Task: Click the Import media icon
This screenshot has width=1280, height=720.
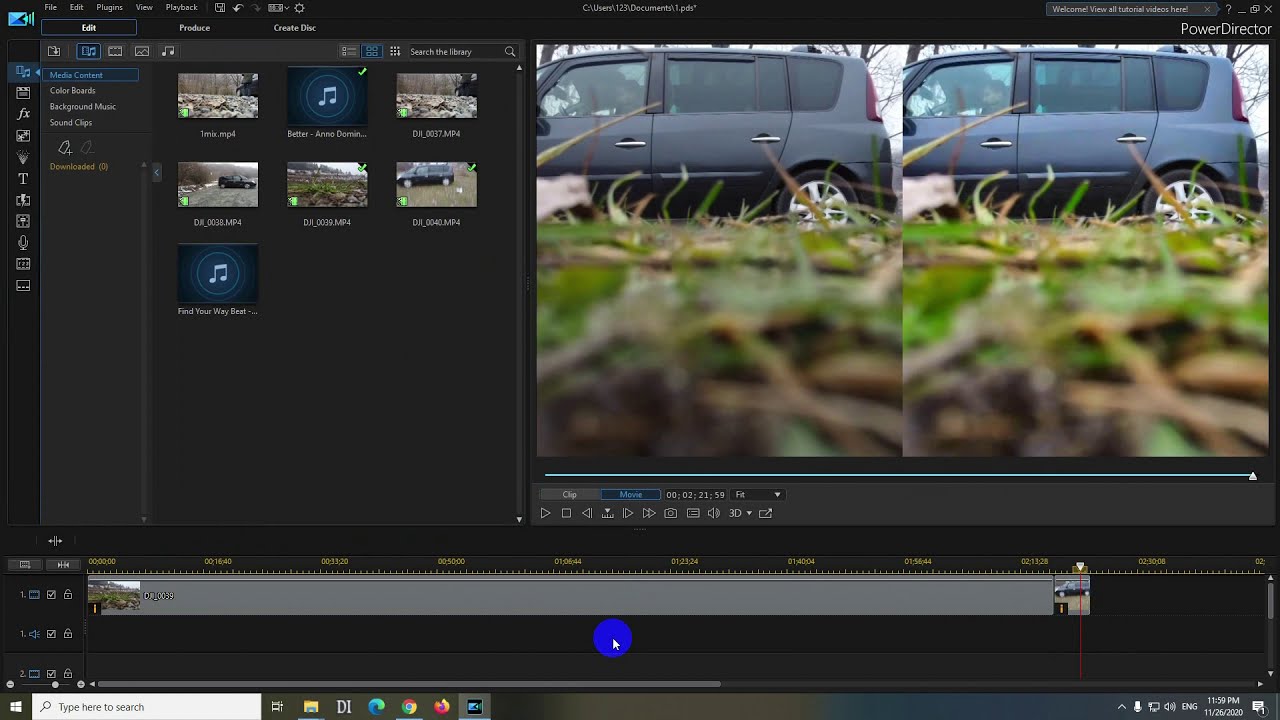Action: pyautogui.click(x=54, y=51)
